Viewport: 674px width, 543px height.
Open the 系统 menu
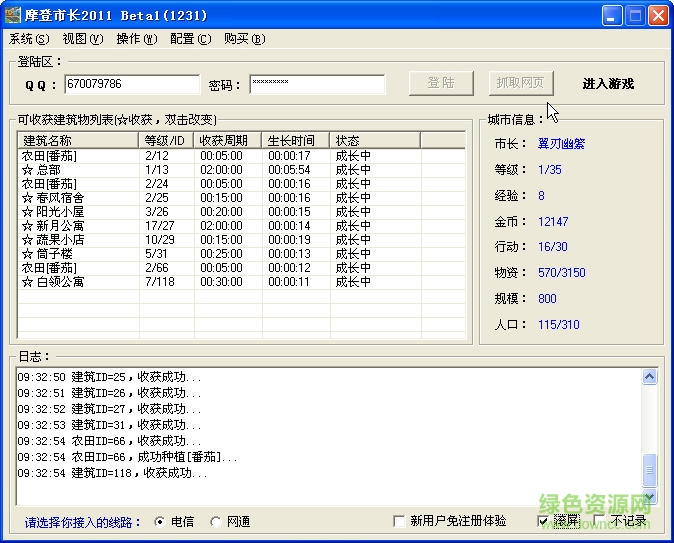pyautogui.click(x=28, y=39)
